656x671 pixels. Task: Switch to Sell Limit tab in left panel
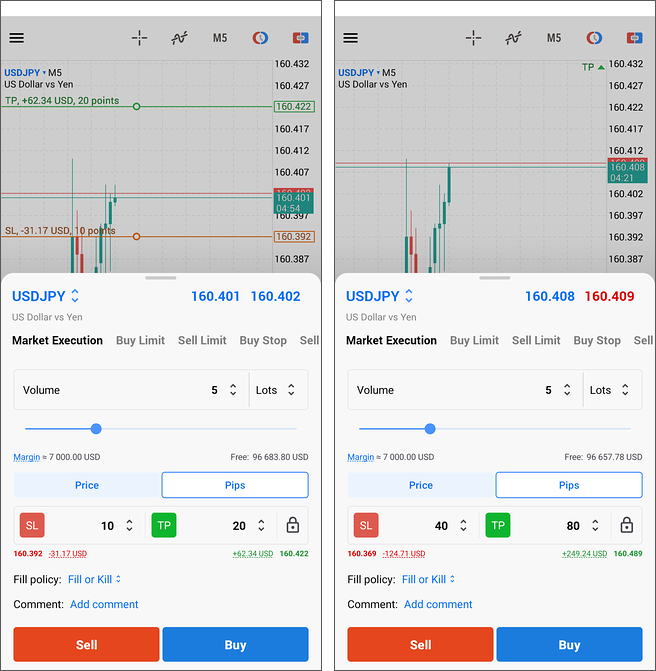tap(202, 340)
